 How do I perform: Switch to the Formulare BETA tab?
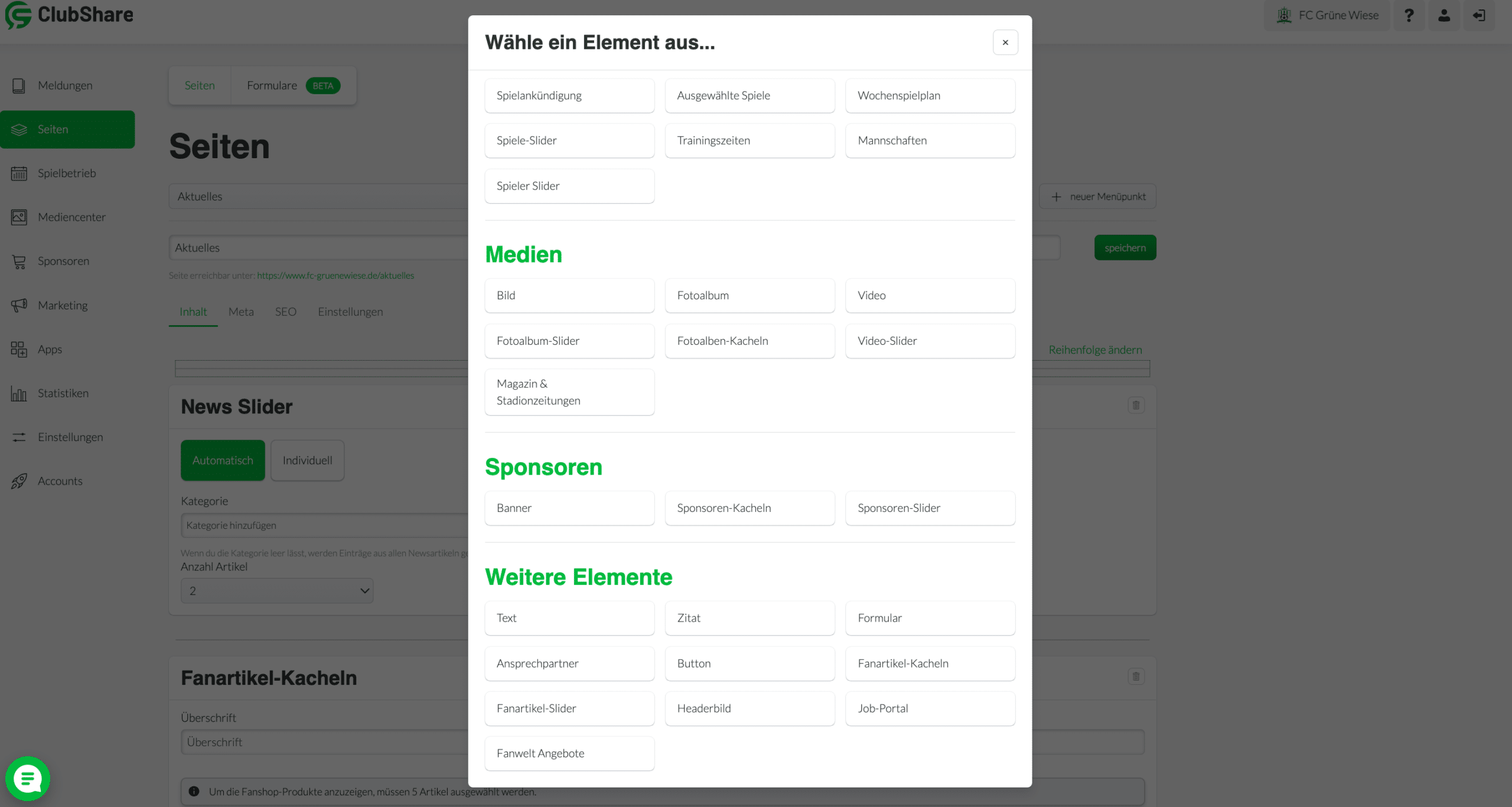294,86
